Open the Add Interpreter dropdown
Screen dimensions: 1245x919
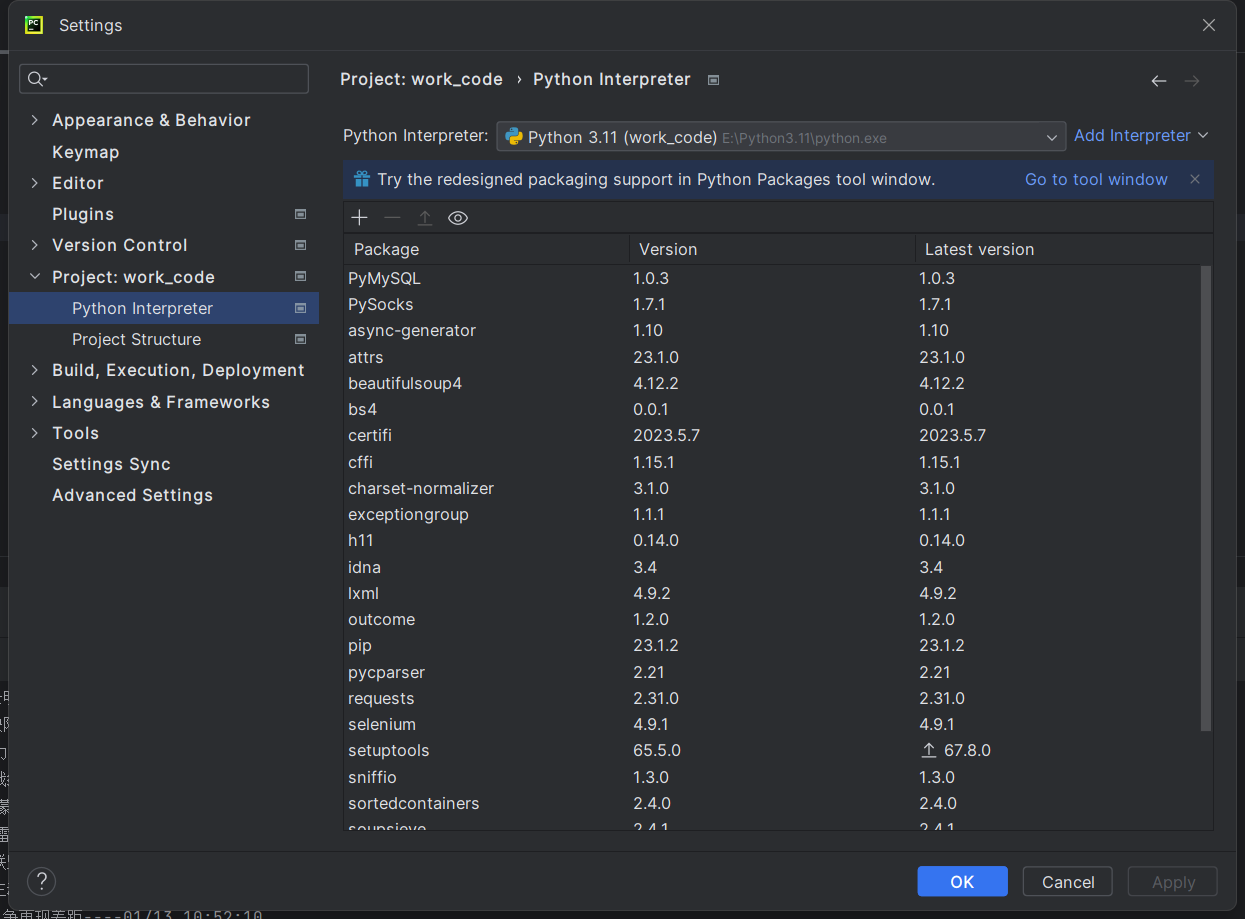1141,135
